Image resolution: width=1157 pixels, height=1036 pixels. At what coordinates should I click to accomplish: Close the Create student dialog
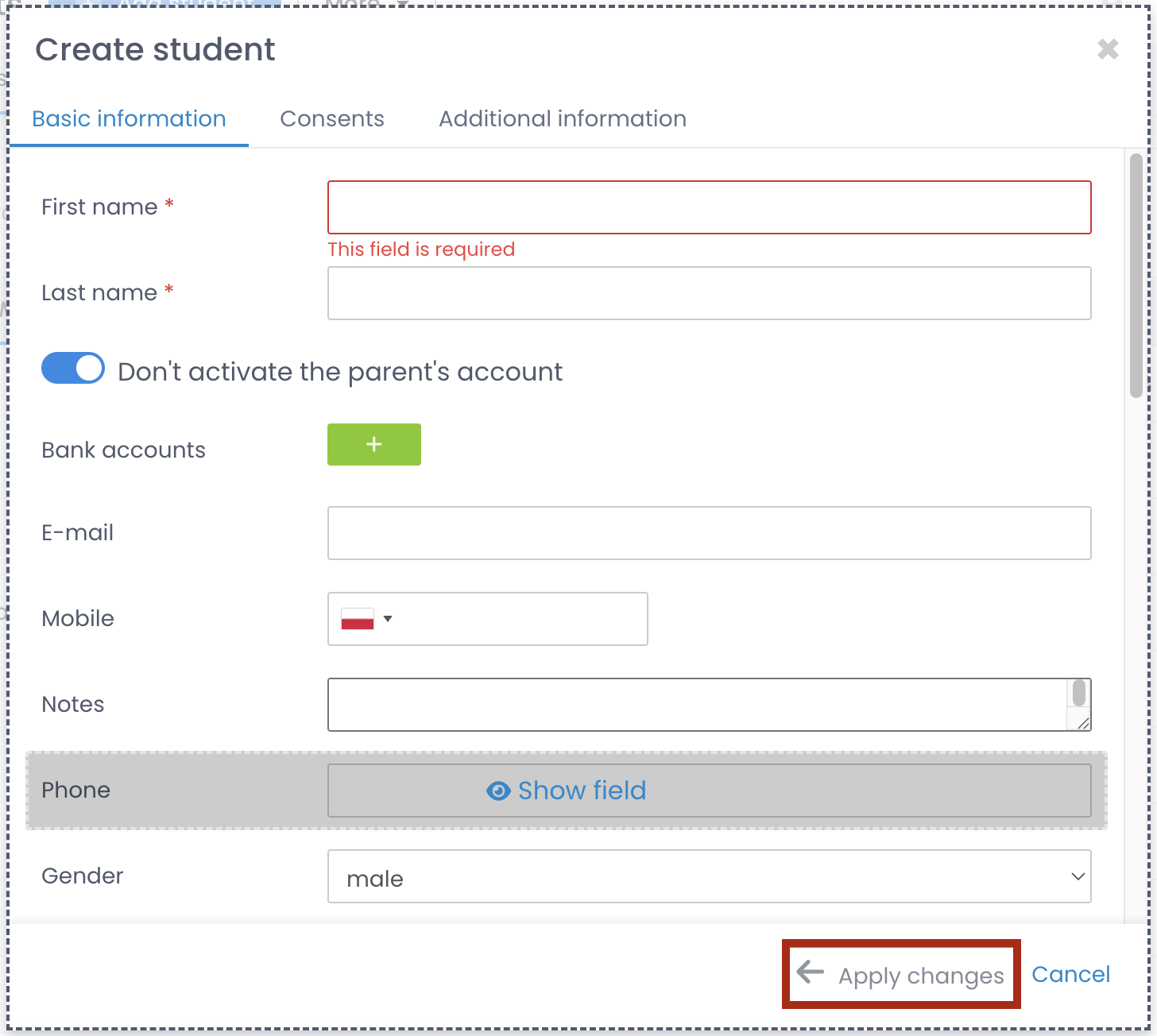click(1108, 49)
